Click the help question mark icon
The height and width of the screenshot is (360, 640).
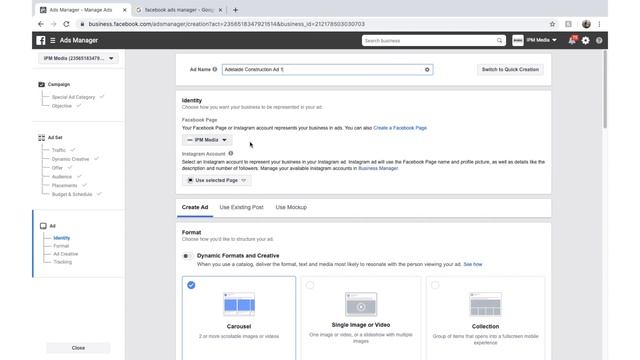point(599,40)
